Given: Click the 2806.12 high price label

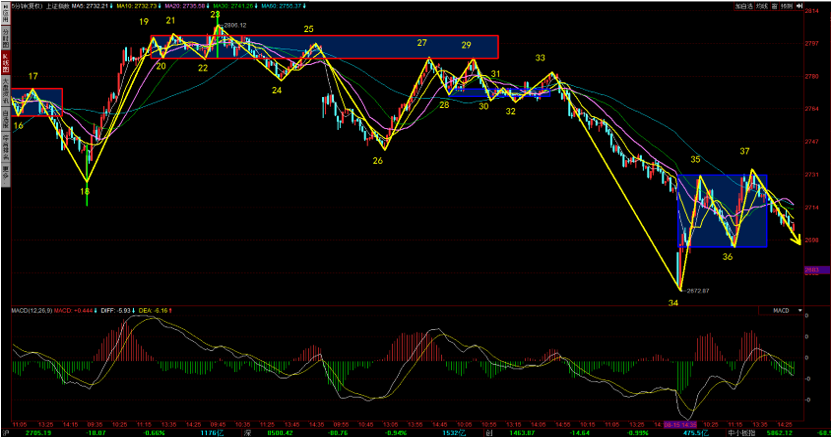Looking at the screenshot, I should (x=232, y=25).
